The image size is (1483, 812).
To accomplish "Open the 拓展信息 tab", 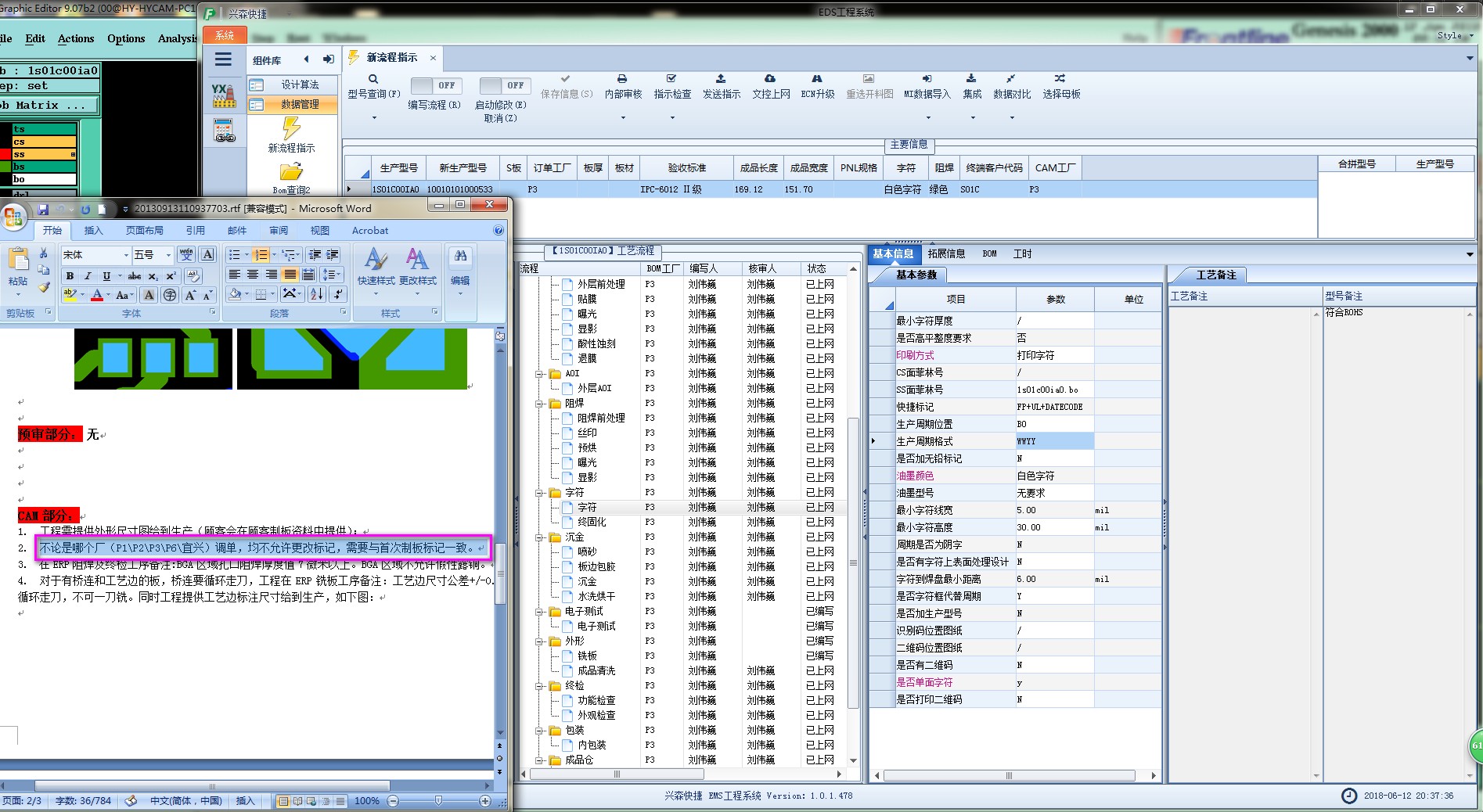I will pyautogui.click(x=946, y=253).
